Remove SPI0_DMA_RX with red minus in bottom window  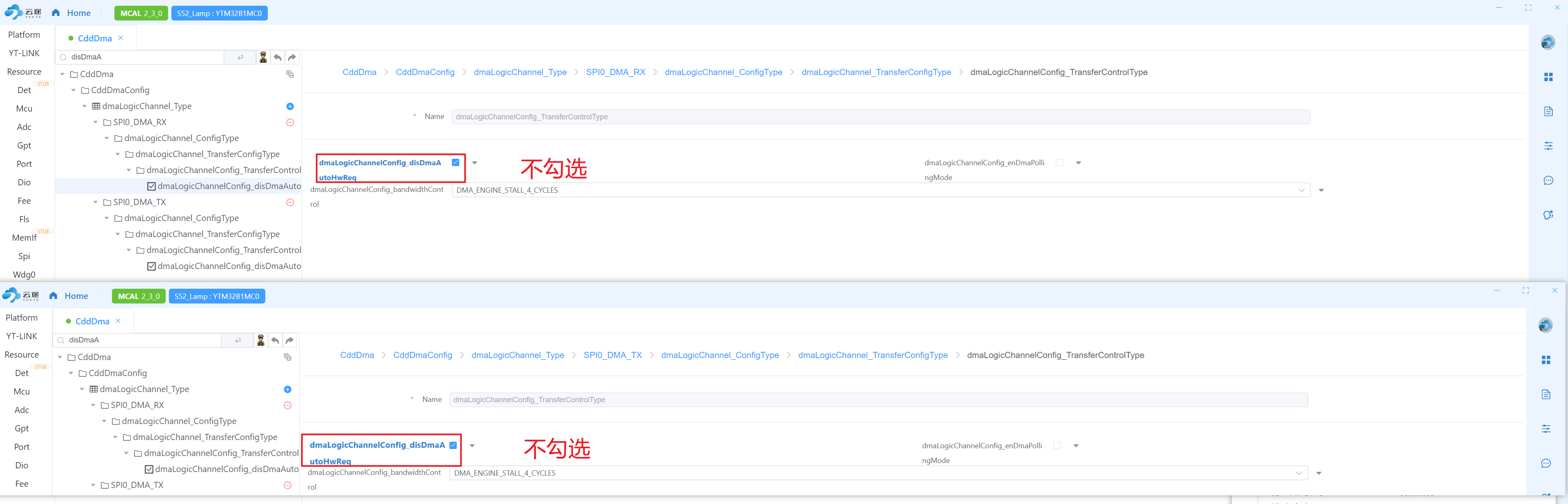point(288,406)
